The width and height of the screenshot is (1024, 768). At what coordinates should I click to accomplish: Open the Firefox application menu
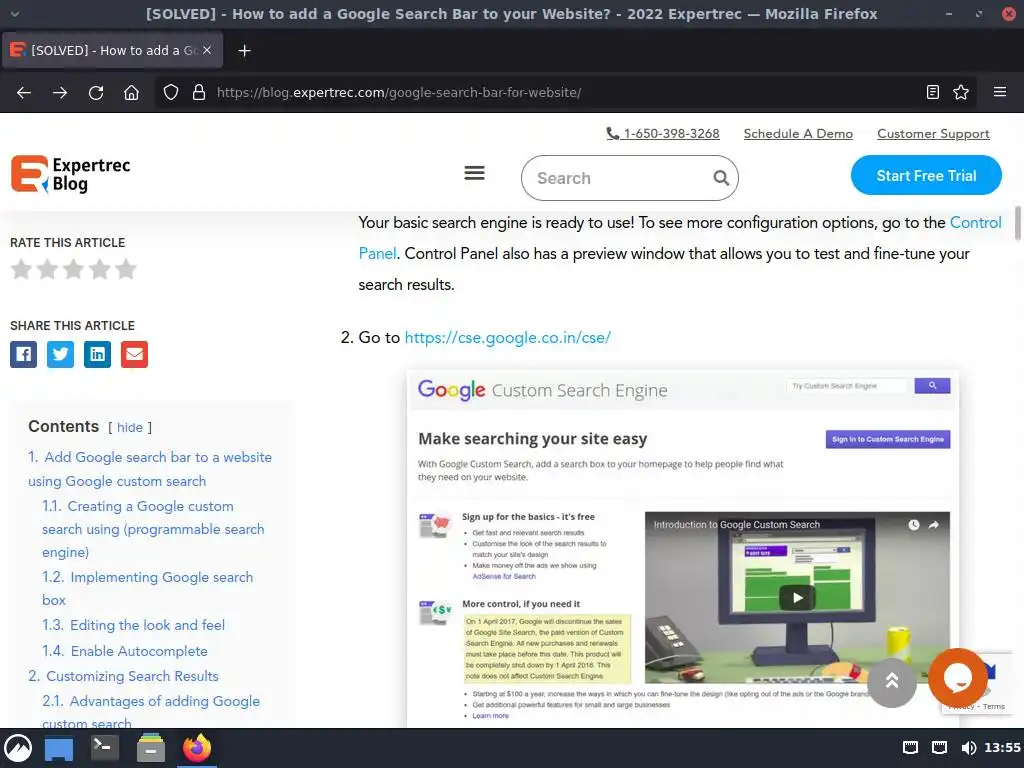(x=1000, y=92)
